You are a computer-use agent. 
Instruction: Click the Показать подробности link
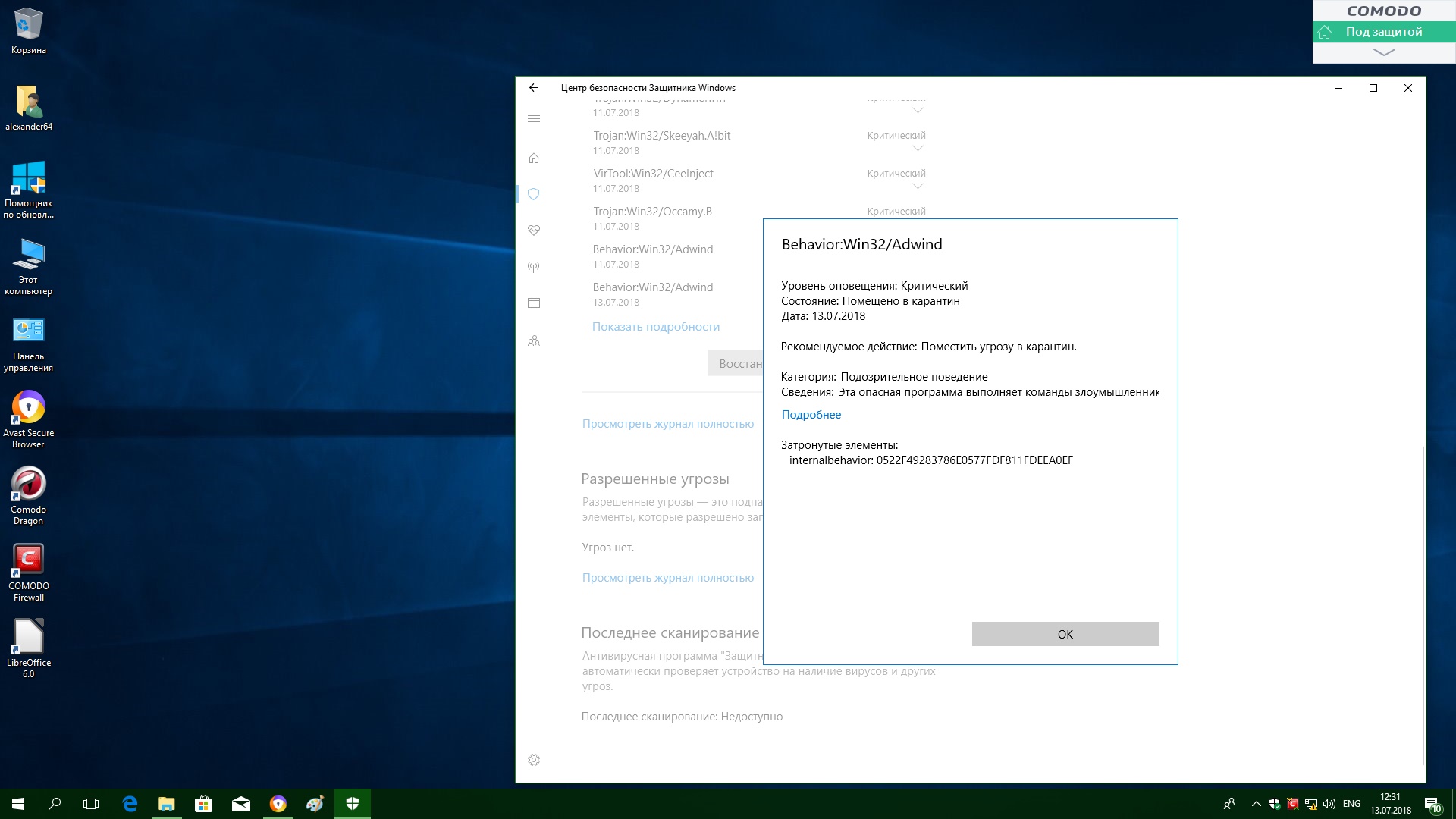coord(655,327)
